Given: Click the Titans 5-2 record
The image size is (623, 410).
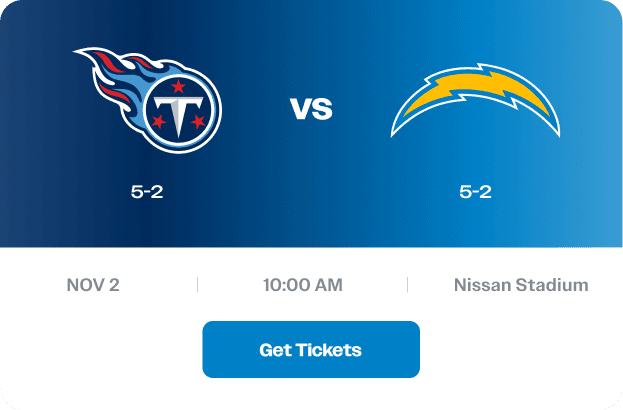Looking at the screenshot, I should [x=147, y=192].
